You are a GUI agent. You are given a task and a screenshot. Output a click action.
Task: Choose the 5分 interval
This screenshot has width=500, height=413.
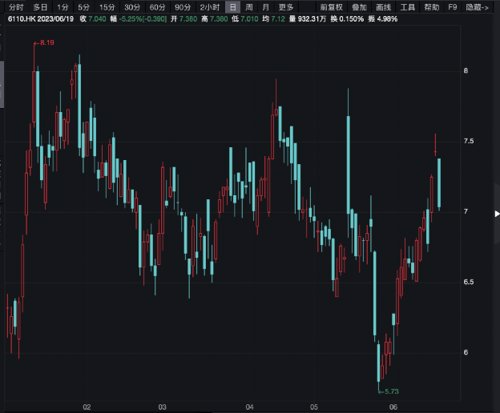[x=84, y=7]
